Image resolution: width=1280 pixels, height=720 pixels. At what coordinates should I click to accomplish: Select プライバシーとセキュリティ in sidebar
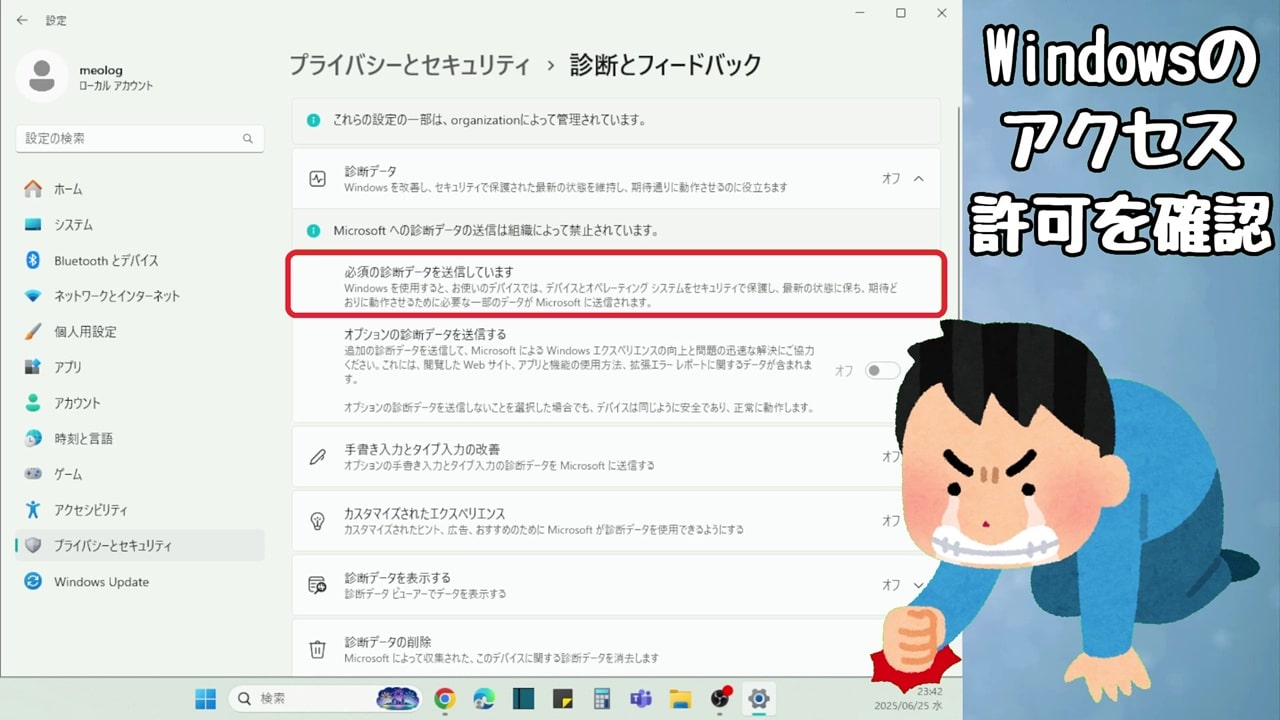point(140,546)
